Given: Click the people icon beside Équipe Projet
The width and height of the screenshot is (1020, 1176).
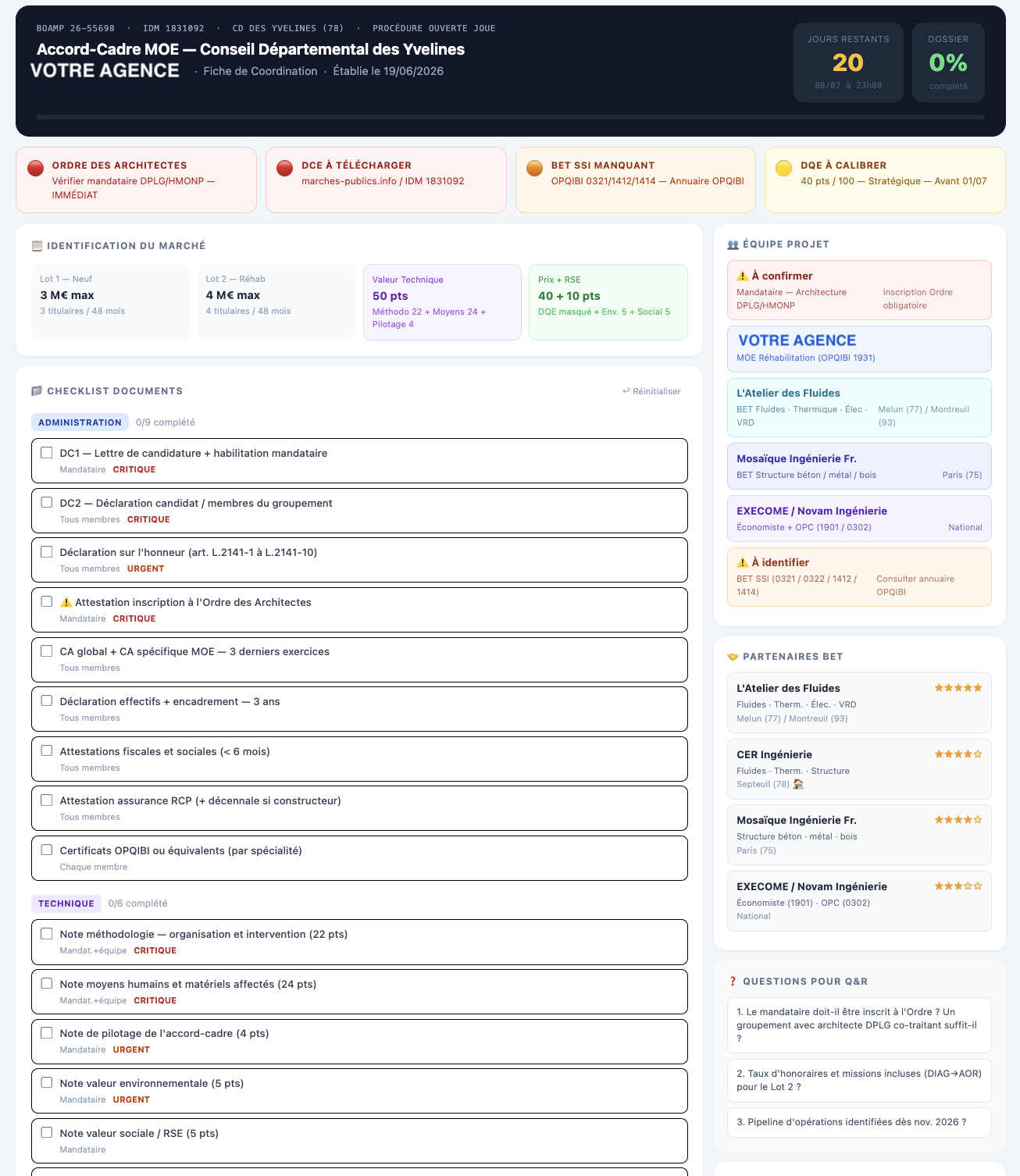Looking at the screenshot, I should point(733,244).
